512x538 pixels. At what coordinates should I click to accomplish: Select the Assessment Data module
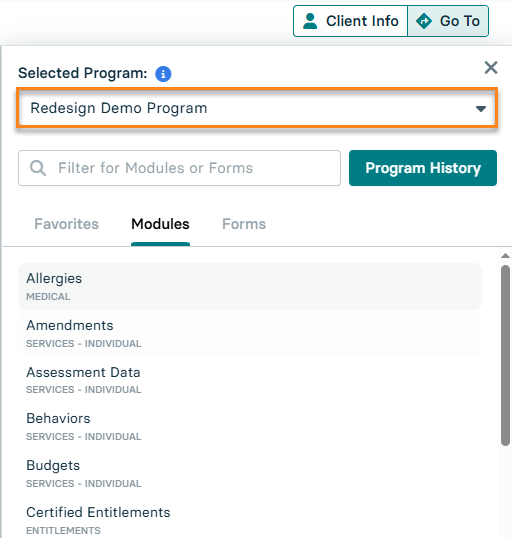[250, 380]
